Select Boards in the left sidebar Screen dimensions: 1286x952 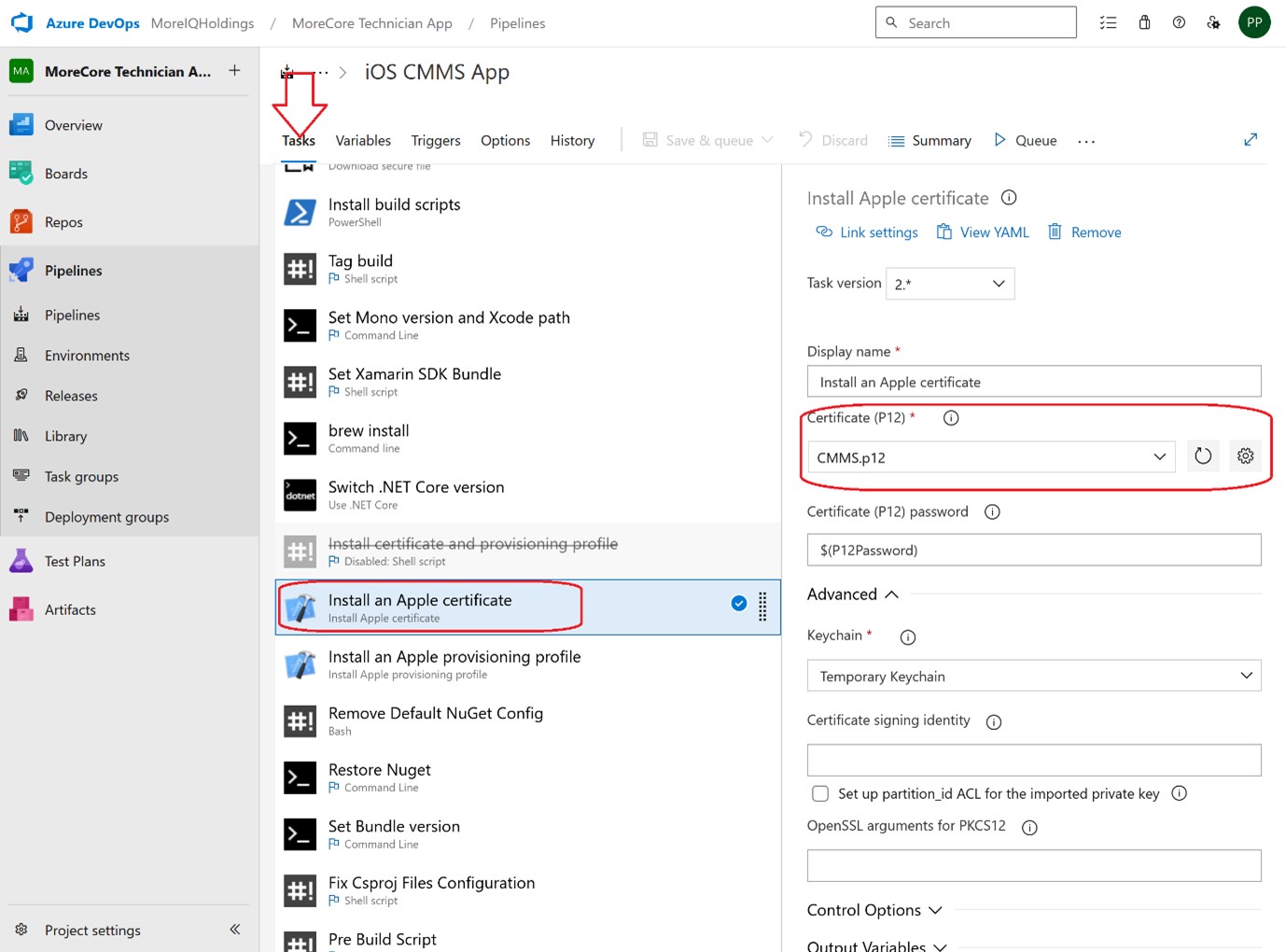(x=65, y=173)
